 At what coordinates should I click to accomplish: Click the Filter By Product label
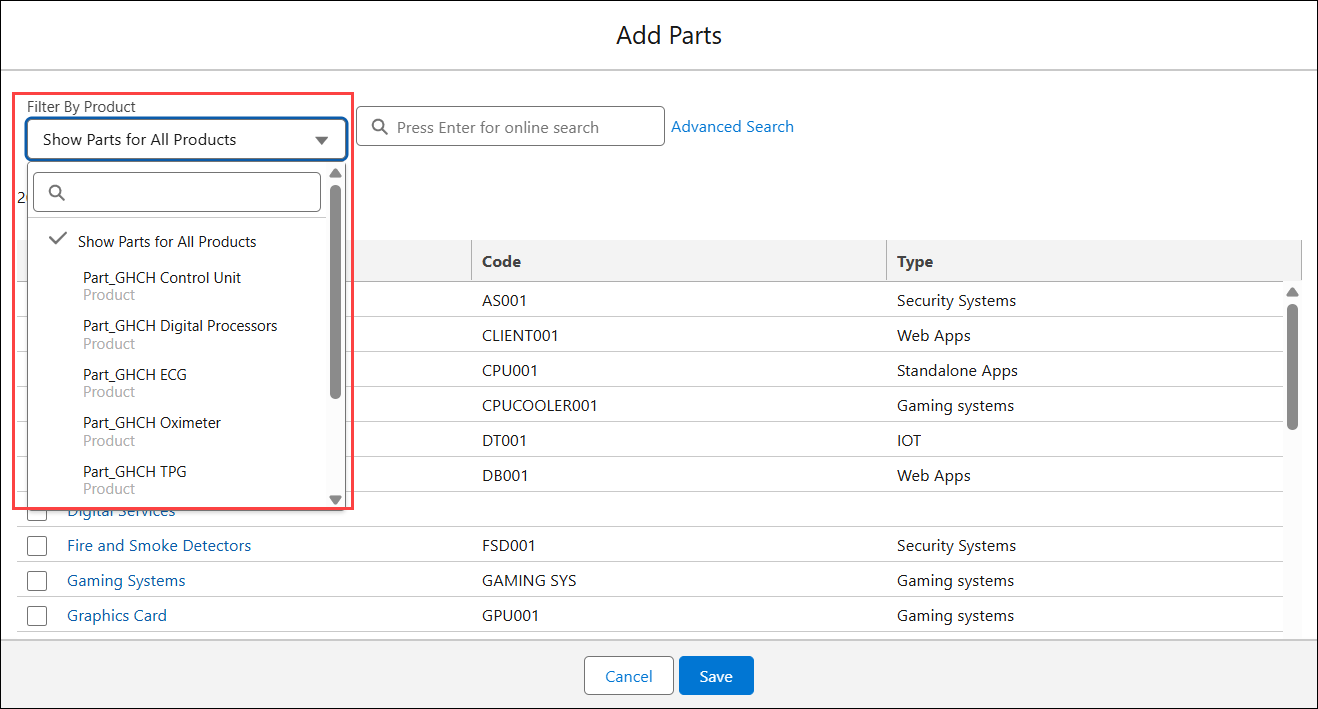(81, 106)
